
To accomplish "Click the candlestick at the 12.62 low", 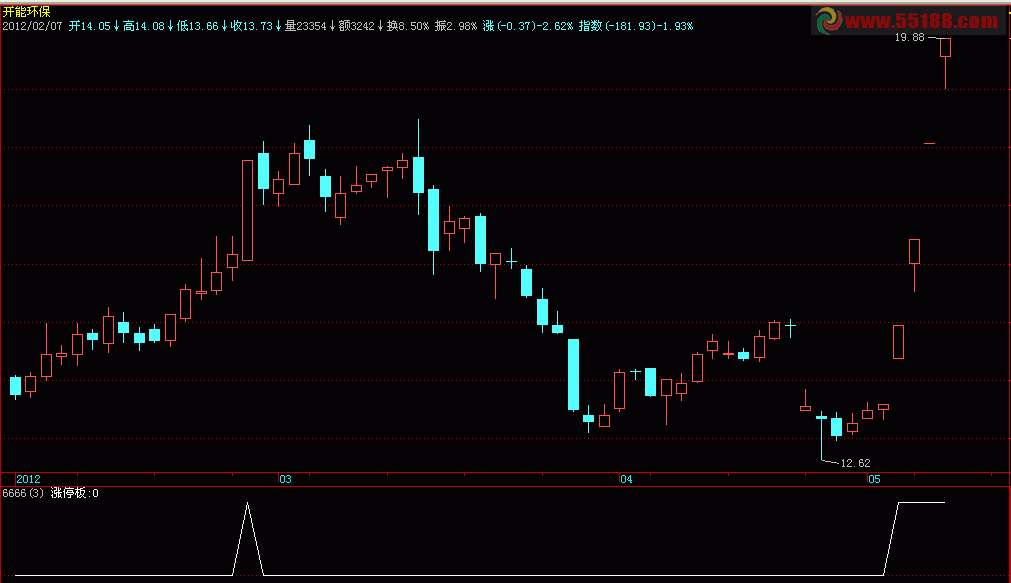I will coord(821,436).
